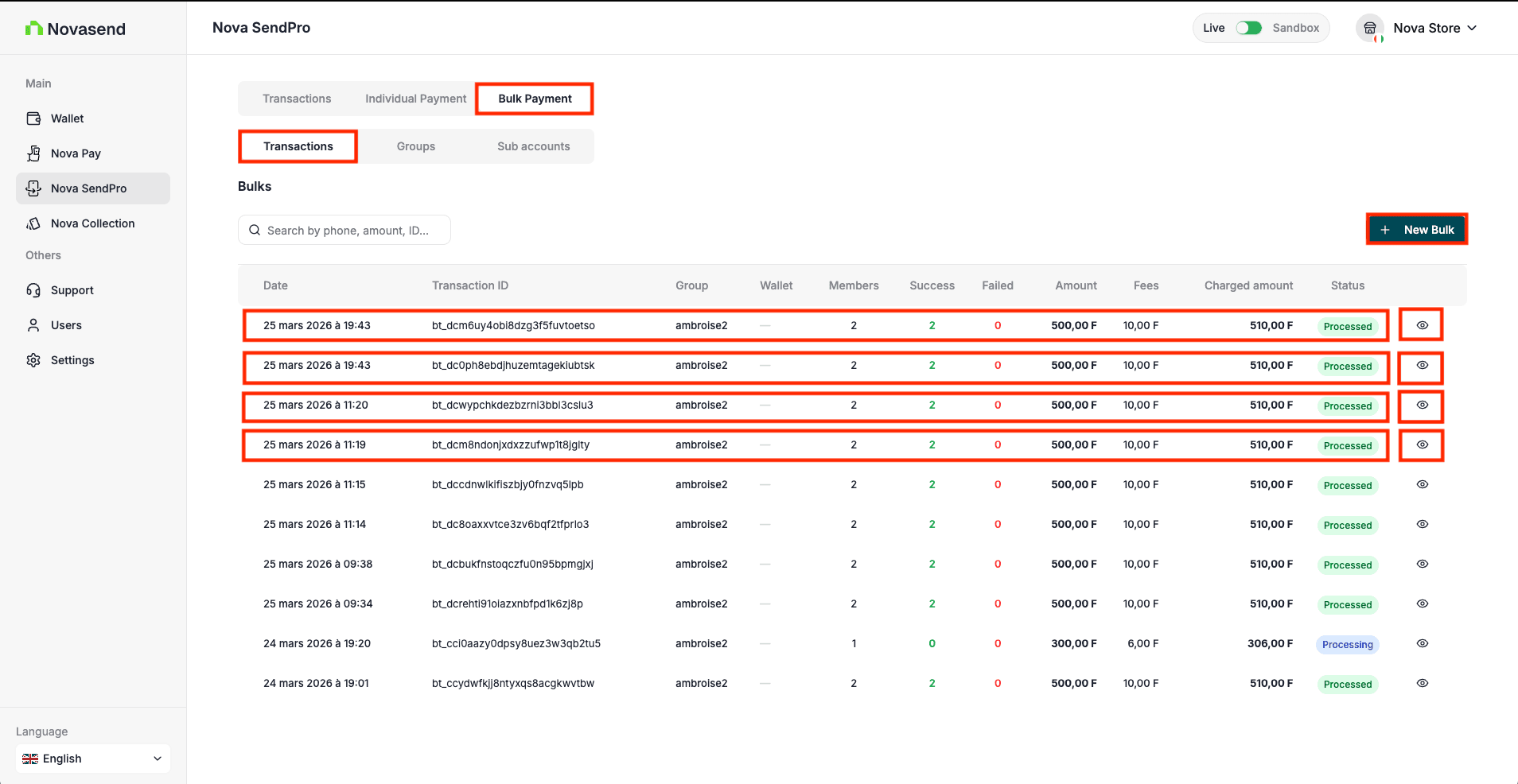The width and height of the screenshot is (1518, 784).
Task: Open the Support page
Action: pos(93,290)
